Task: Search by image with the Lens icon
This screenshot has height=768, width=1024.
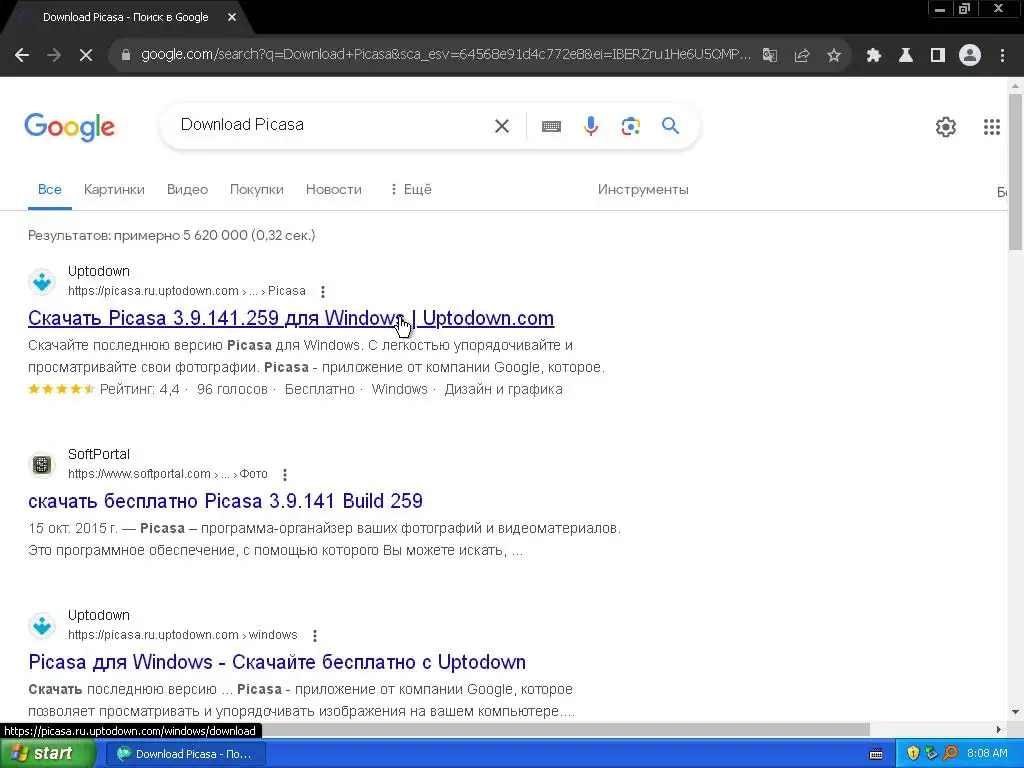Action: 631,125
